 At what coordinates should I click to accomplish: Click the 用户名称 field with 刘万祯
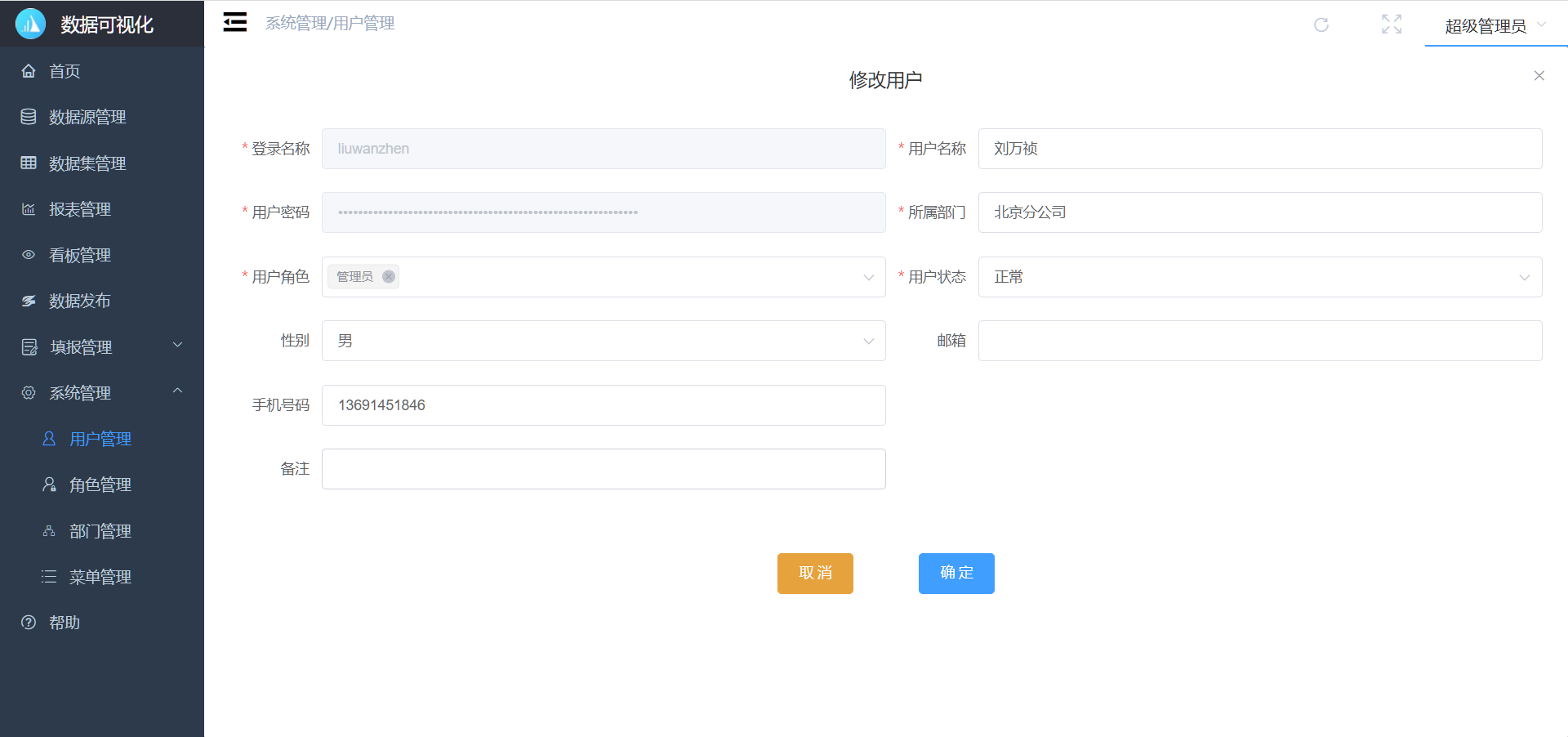click(x=1260, y=149)
